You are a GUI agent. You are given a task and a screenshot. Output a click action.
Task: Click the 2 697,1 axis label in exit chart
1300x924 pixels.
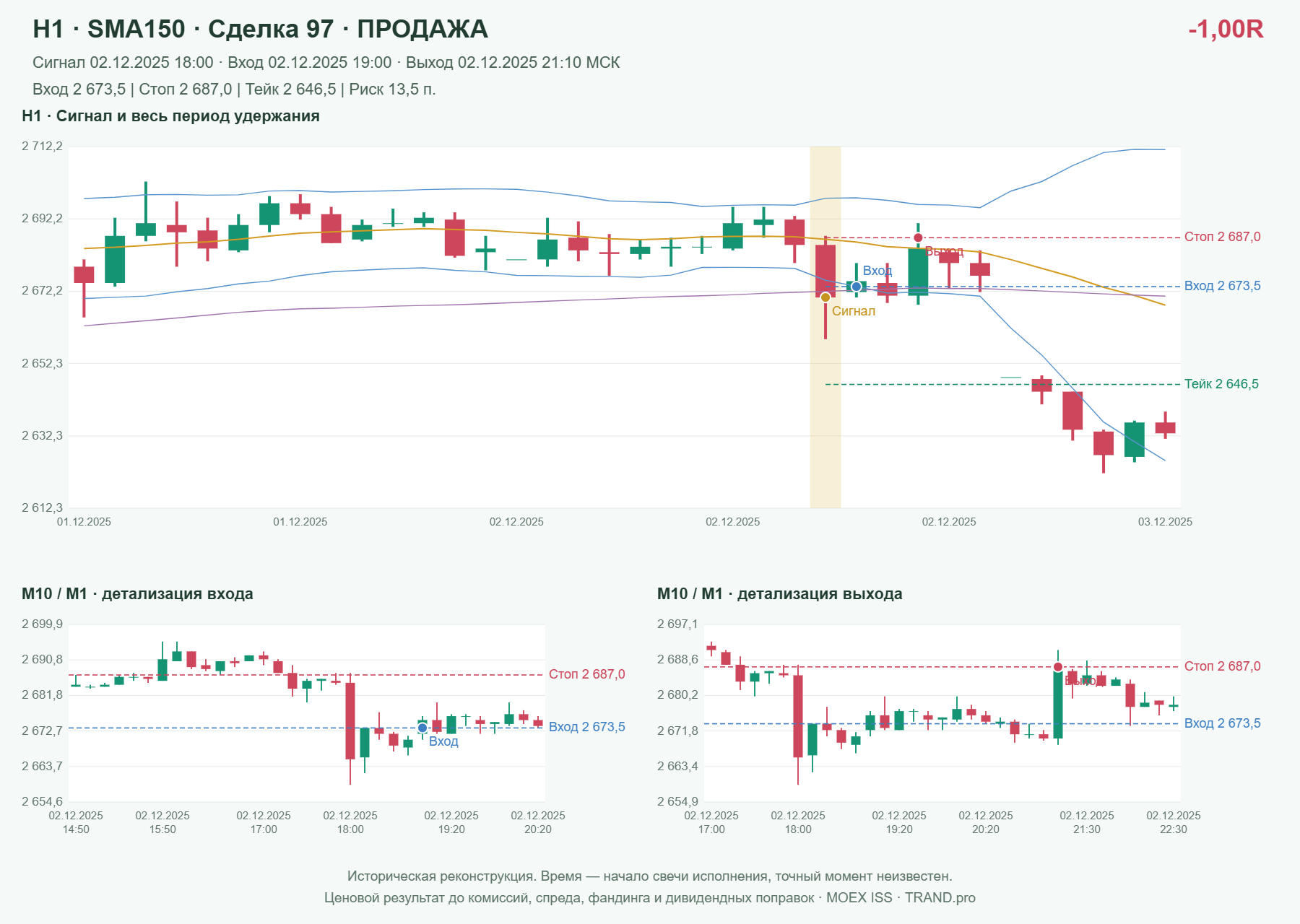tap(677, 624)
